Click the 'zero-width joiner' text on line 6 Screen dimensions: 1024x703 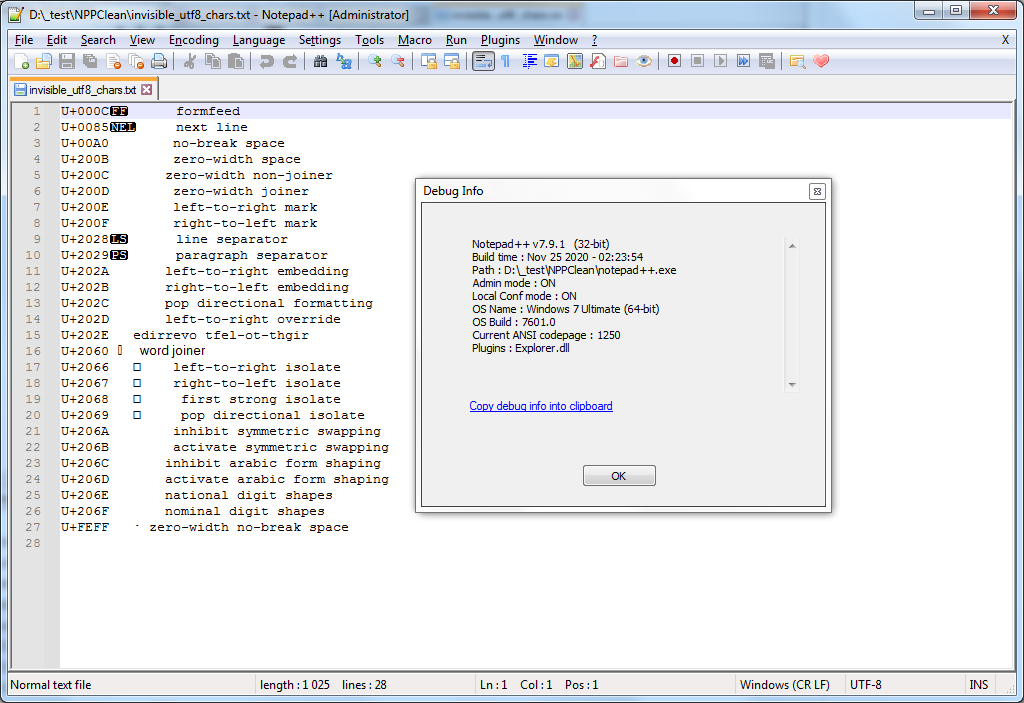241,191
